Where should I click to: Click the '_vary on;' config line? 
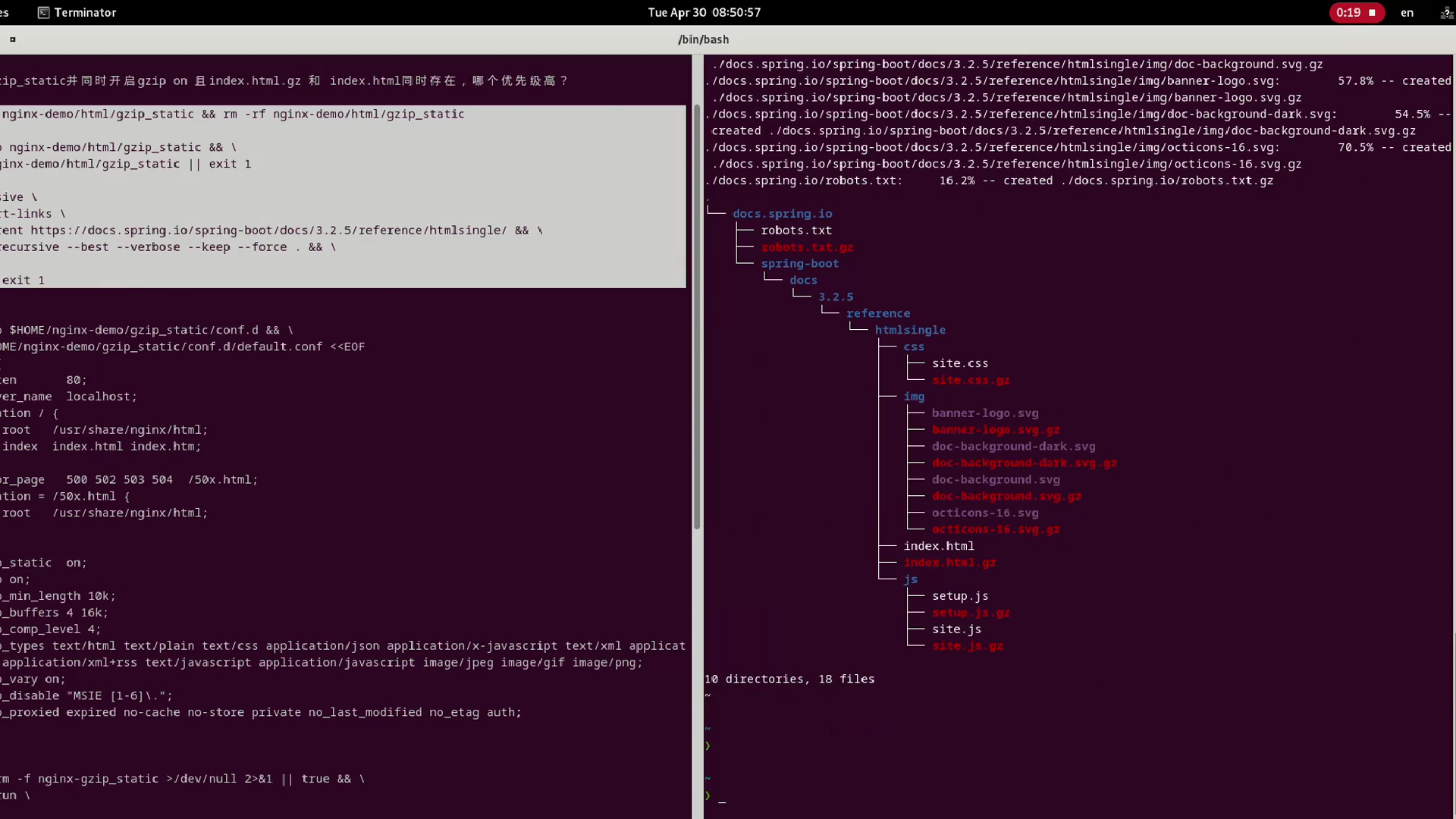click(33, 679)
